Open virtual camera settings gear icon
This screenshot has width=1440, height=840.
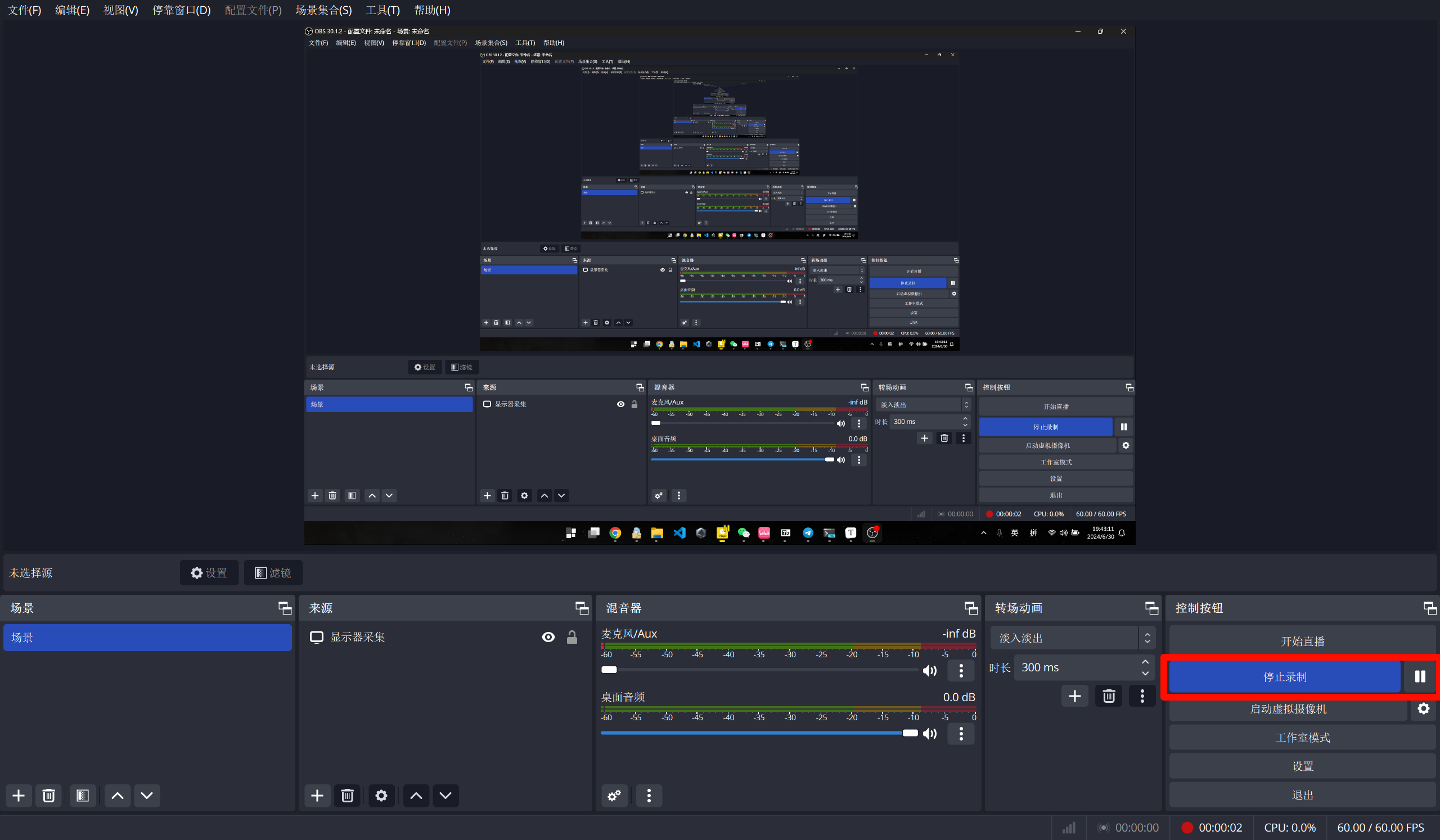1424,708
